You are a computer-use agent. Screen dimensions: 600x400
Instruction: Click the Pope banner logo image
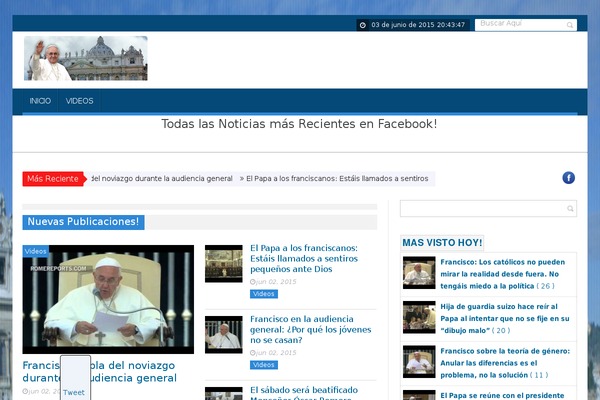coord(86,58)
